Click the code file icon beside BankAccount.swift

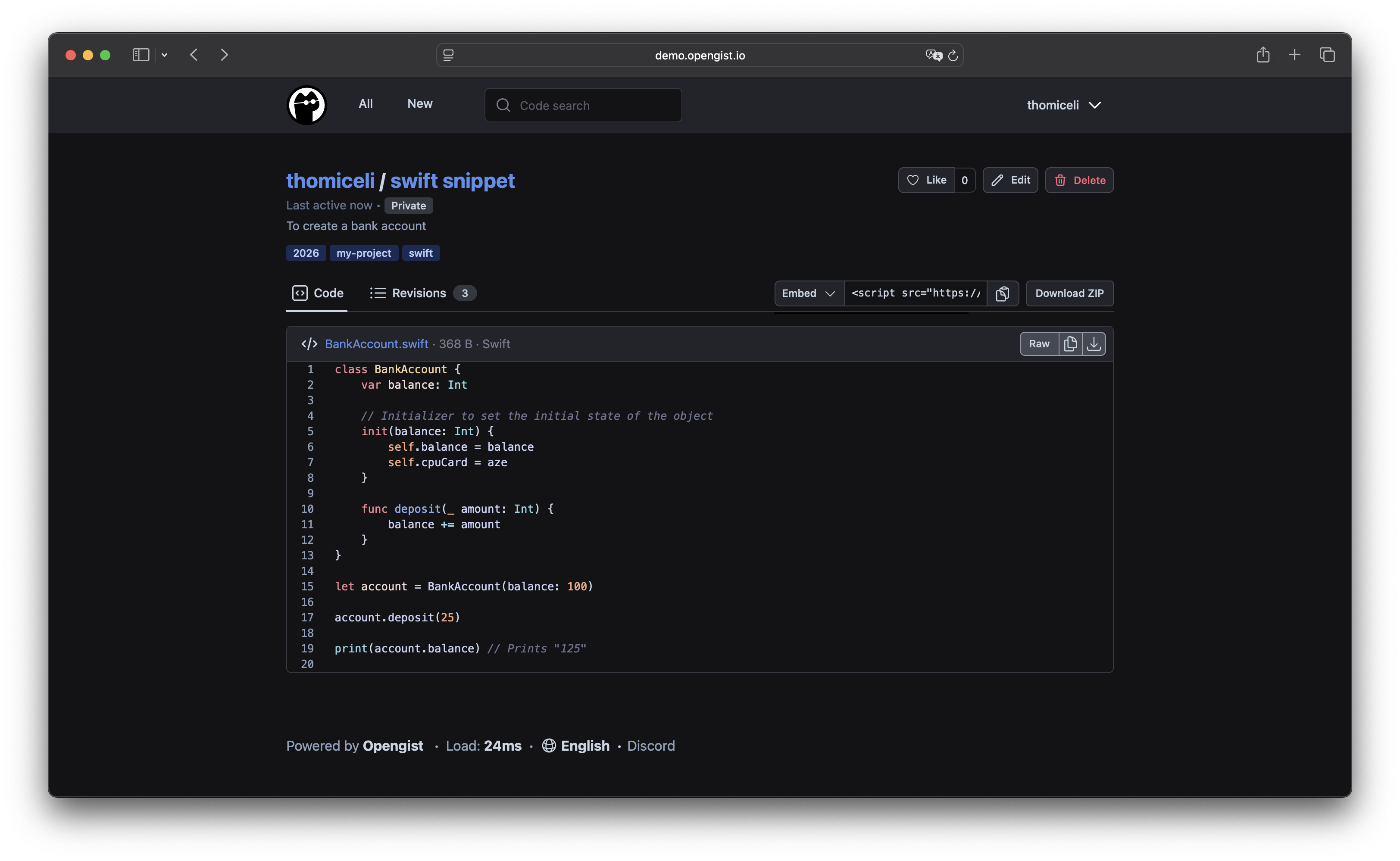[x=309, y=344]
